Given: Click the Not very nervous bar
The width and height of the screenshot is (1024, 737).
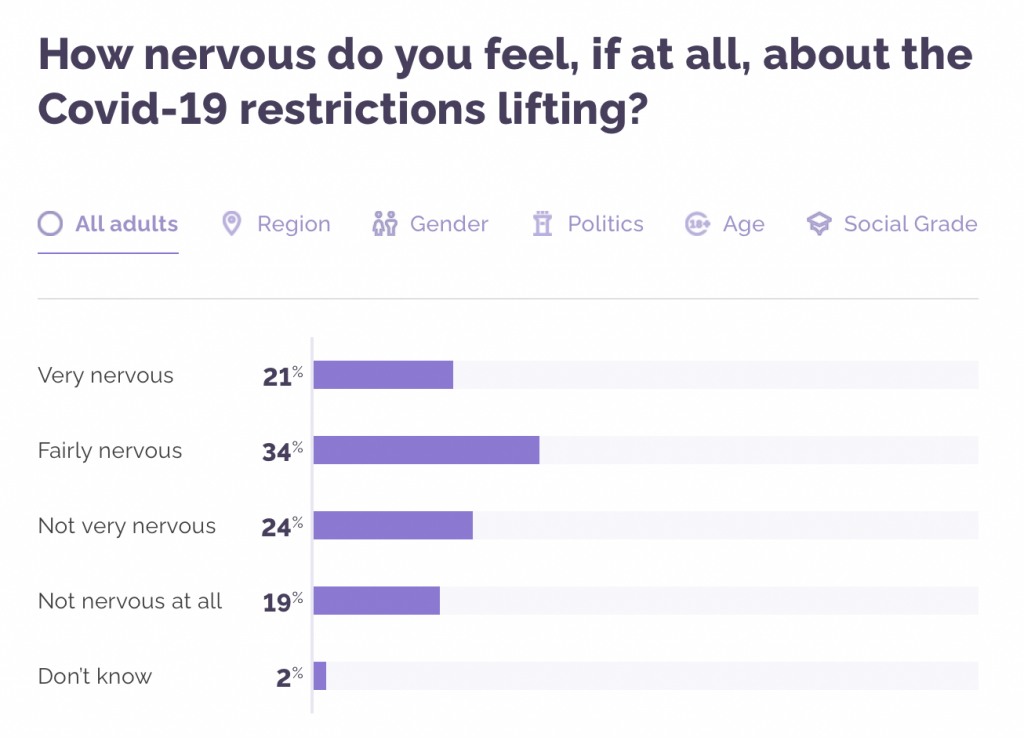Looking at the screenshot, I should (393, 525).
